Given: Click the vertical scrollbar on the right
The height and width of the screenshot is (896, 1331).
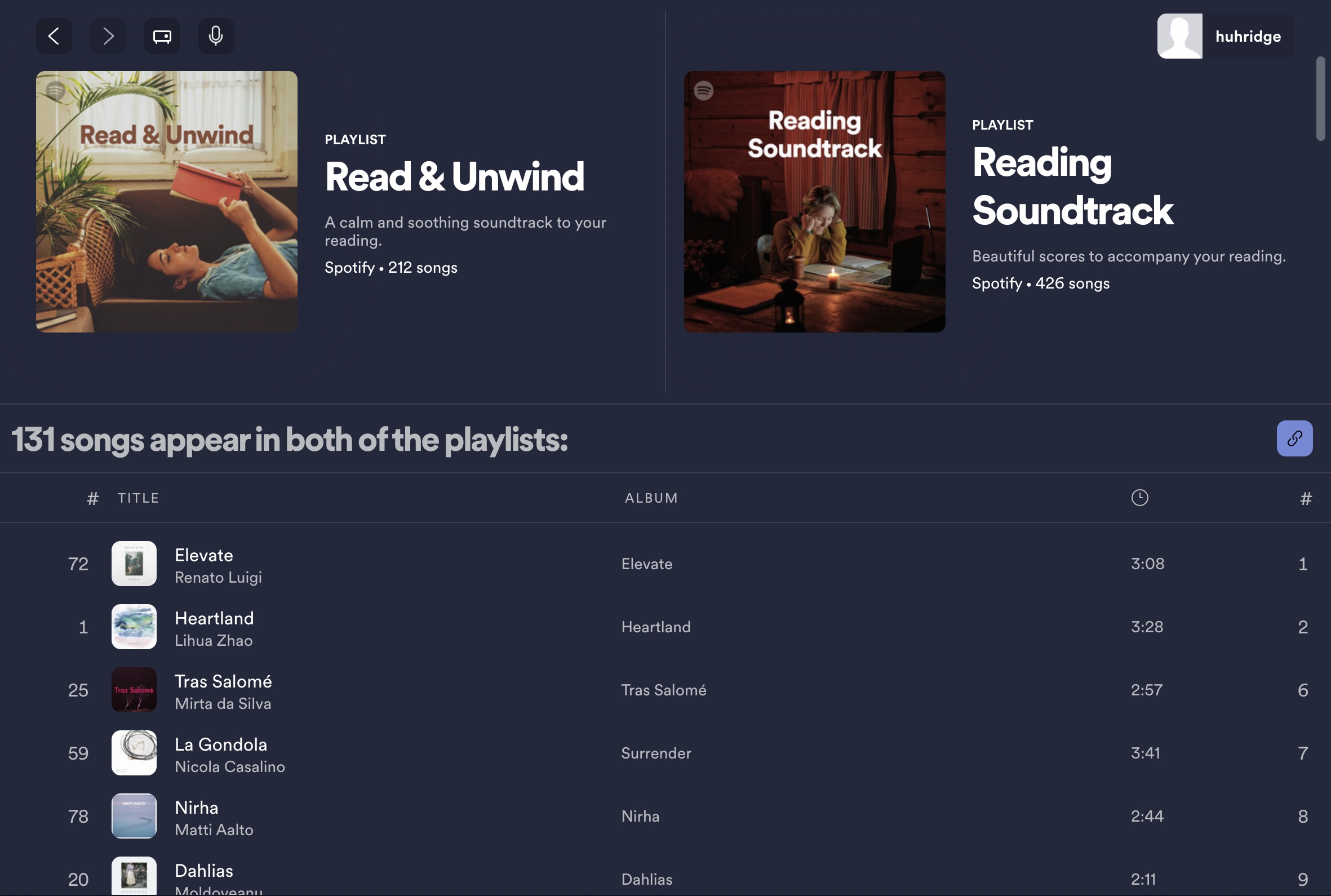Looking at the screenshot, I should 1320,98.
